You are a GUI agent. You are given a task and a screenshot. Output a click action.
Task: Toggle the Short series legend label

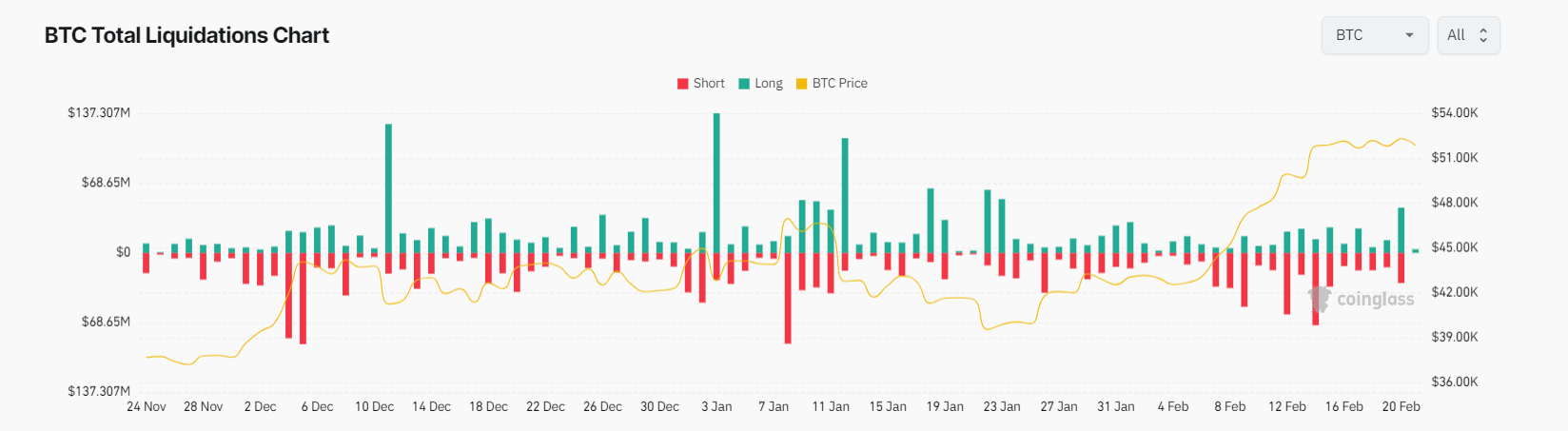point(709,84)
